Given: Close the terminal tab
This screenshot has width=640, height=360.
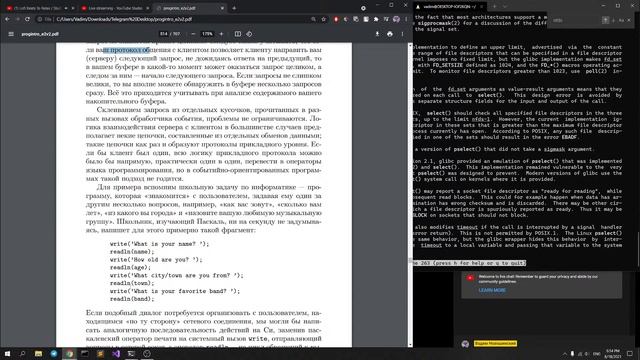Looking at the screenshot, I should 482,7.
